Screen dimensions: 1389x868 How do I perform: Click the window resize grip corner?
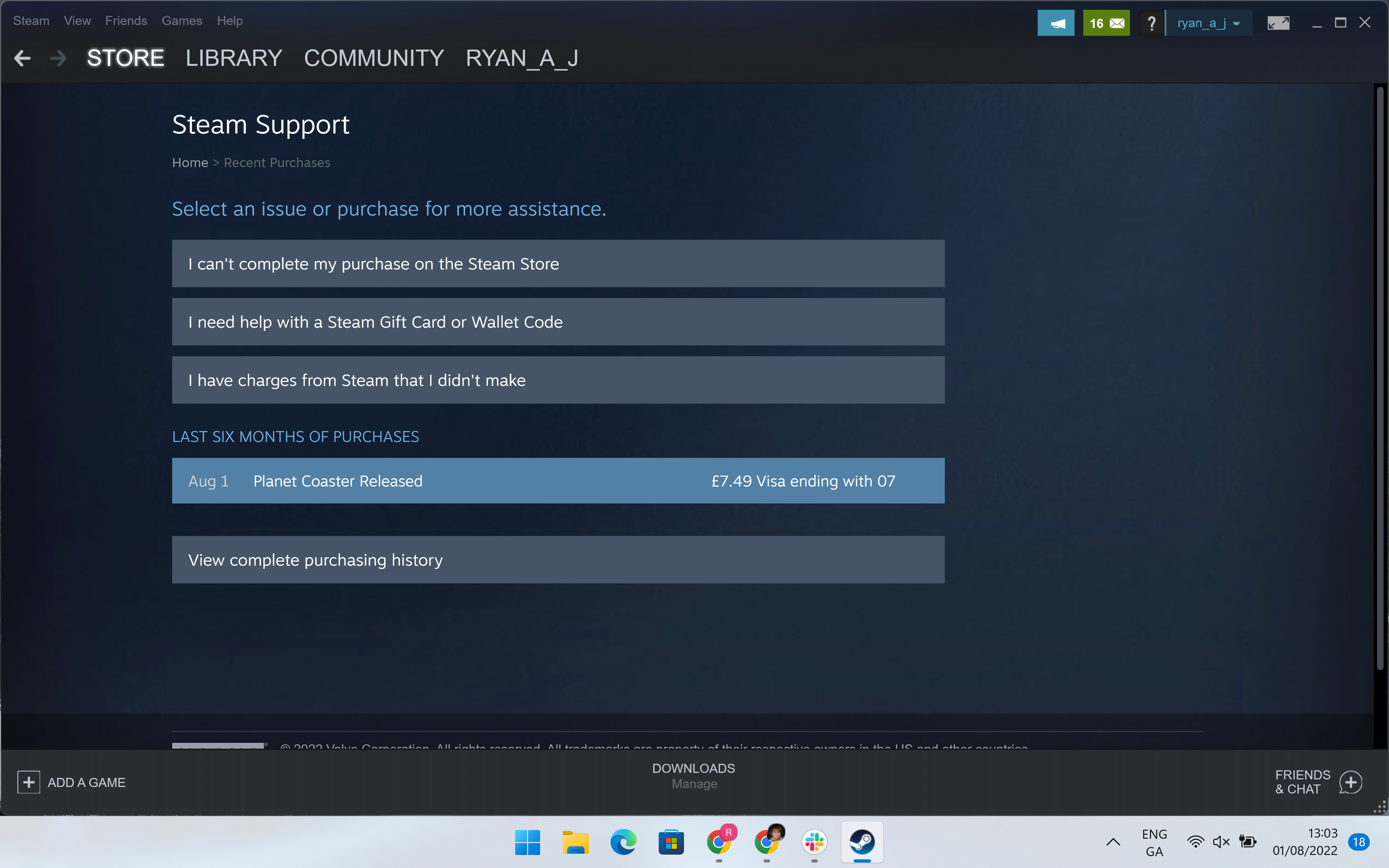1380,807
